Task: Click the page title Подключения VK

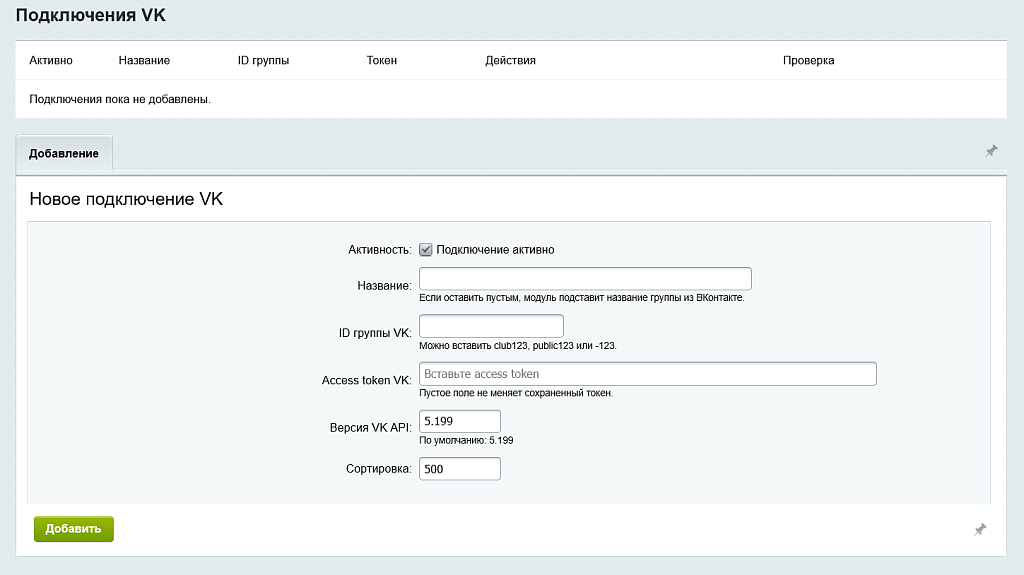Action: (91, 15)
